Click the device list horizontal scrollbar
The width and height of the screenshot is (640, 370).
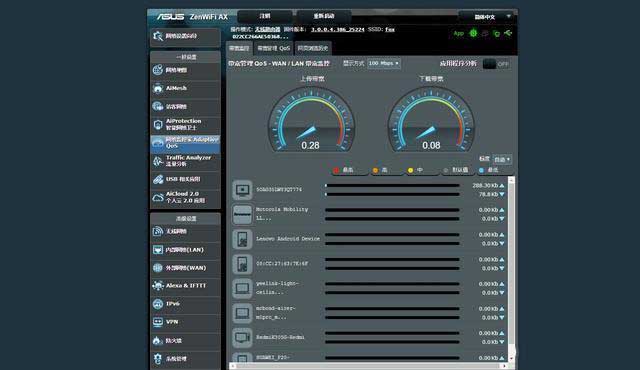369,366
